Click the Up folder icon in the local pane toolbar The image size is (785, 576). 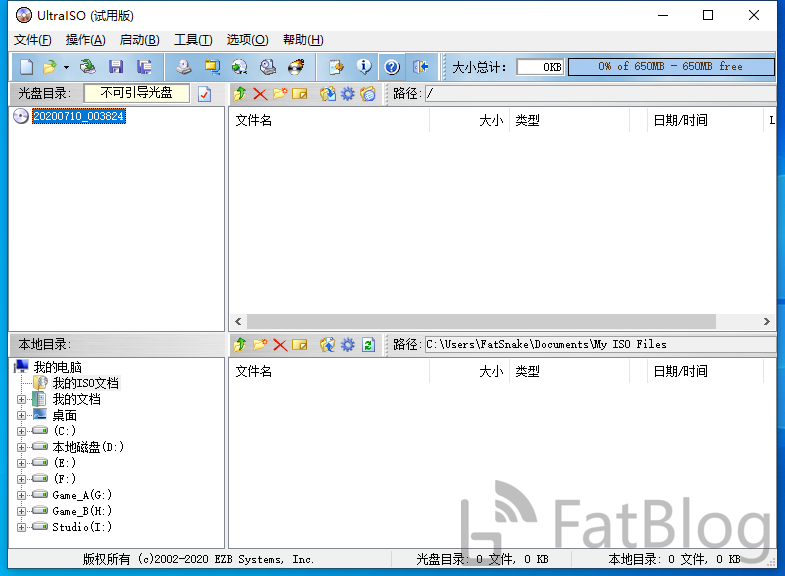click(x=240, y=344)
